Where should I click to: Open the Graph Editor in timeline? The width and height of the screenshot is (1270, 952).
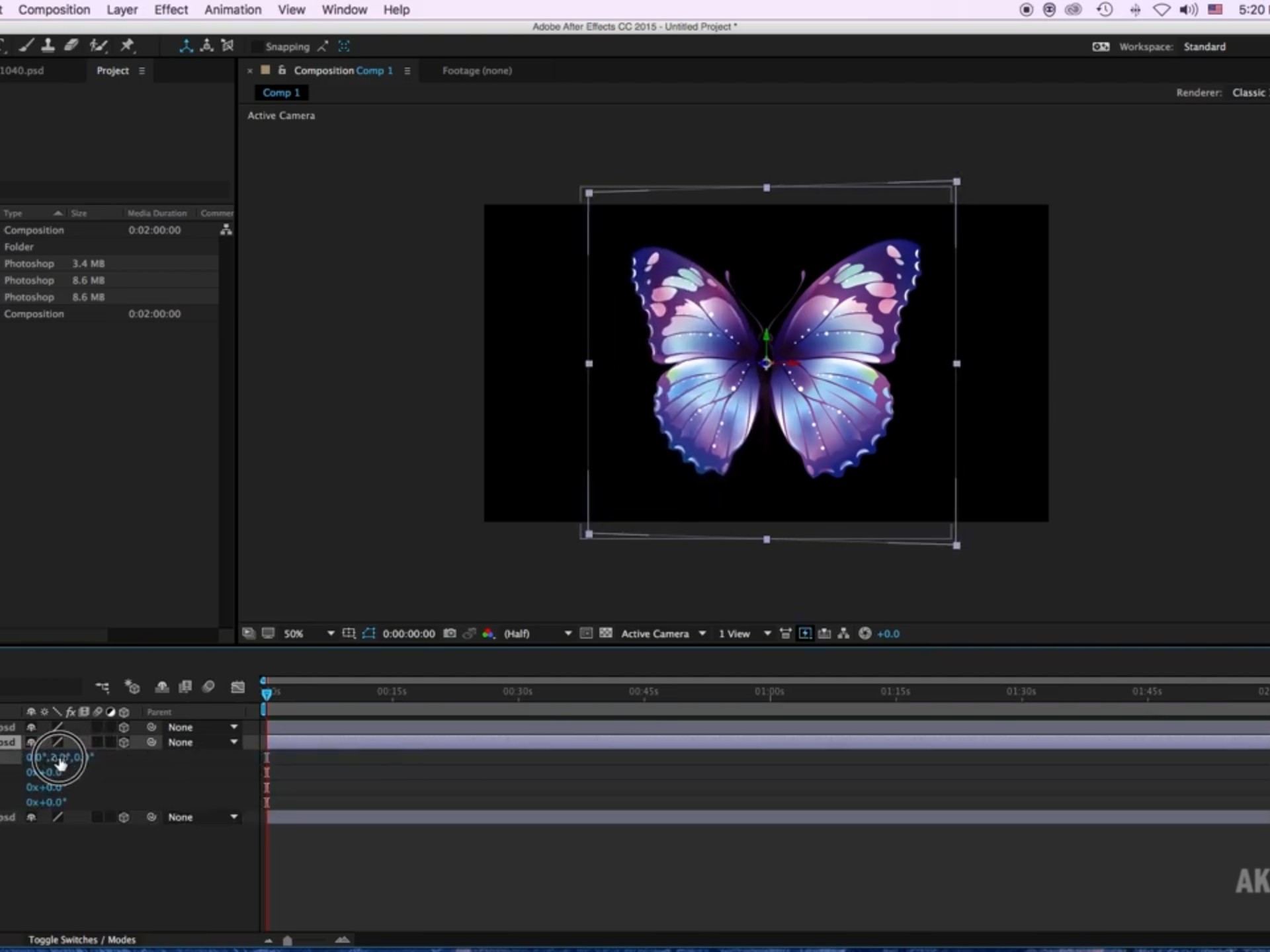[237, 687]
